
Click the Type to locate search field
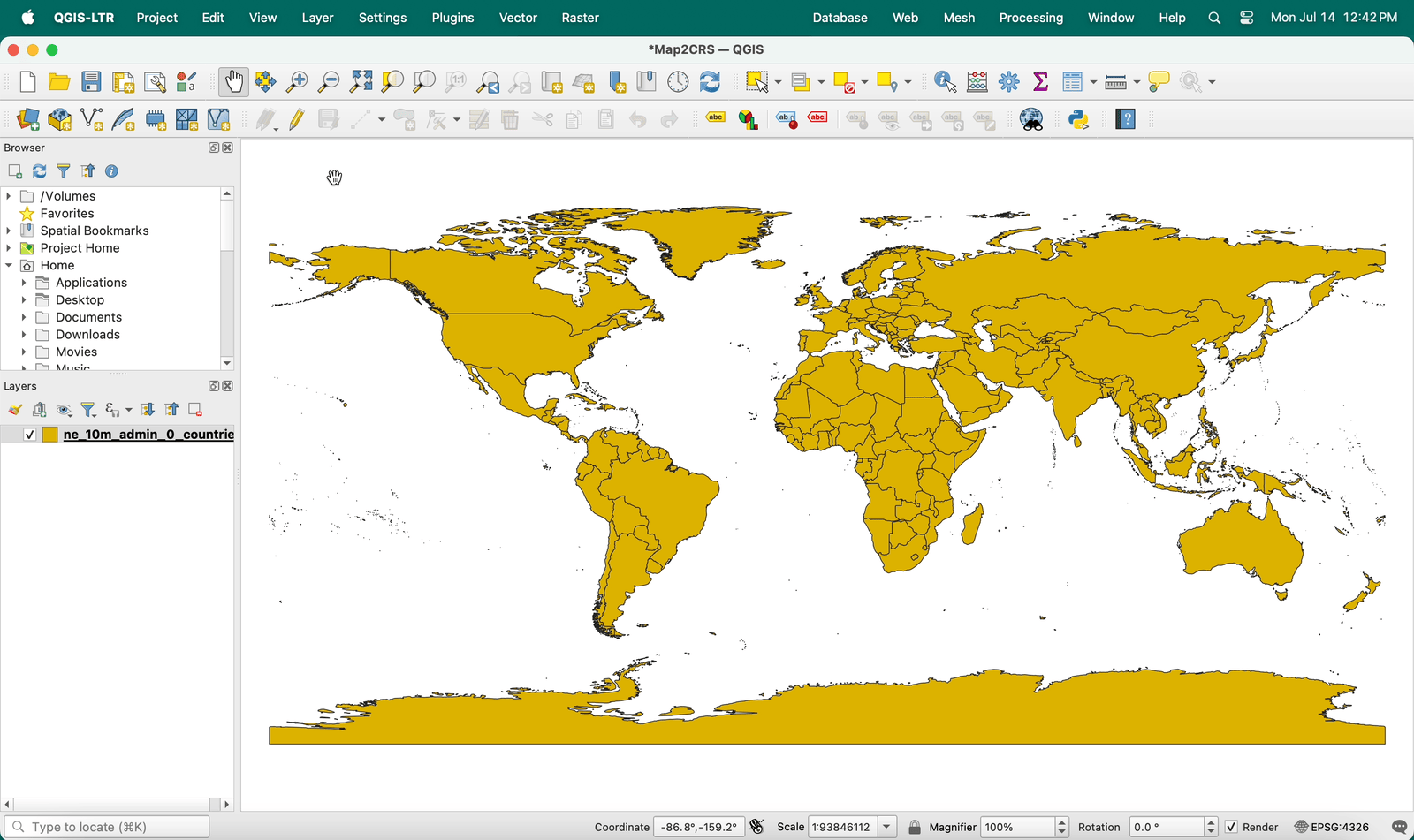point(108,827)
